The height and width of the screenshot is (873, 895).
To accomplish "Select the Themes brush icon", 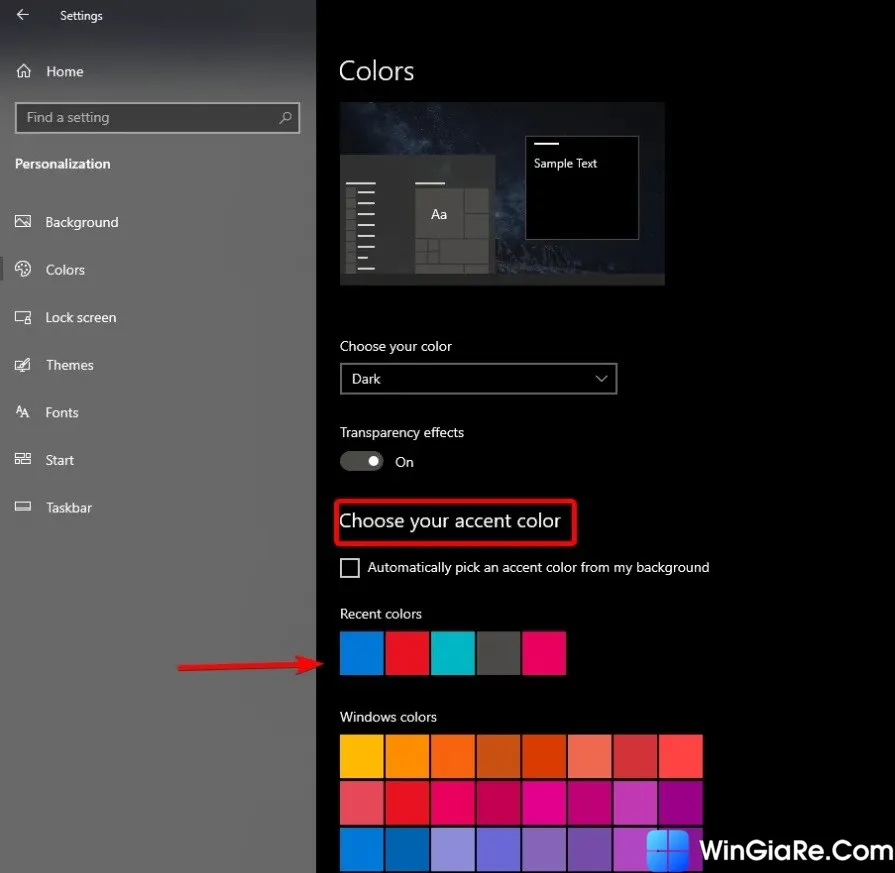I will tap(22, 365).
